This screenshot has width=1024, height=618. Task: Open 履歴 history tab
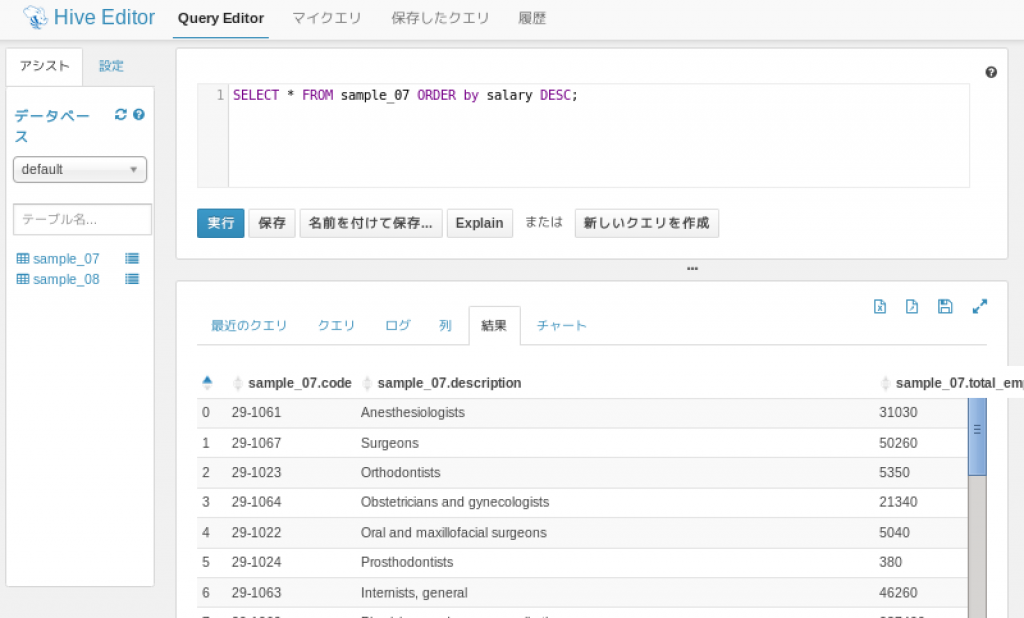(x=532, y=18)
